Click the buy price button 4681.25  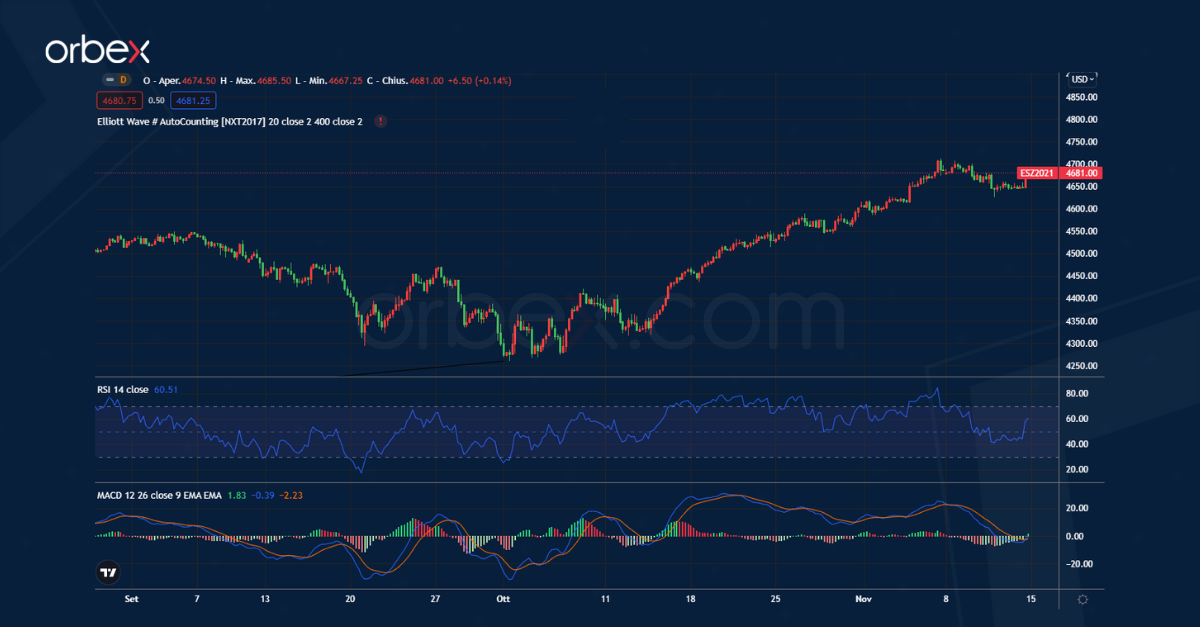192,100
